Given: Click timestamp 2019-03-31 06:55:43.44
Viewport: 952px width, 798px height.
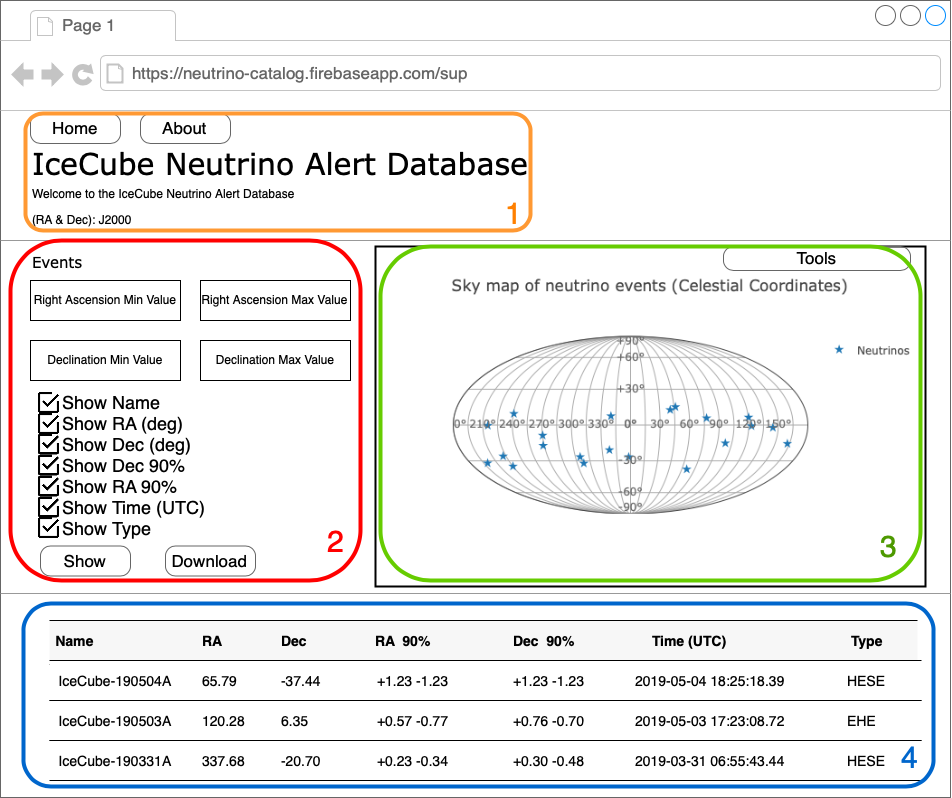Looking at the screenshot, I should pyautogui.click(x=710, y=762).
